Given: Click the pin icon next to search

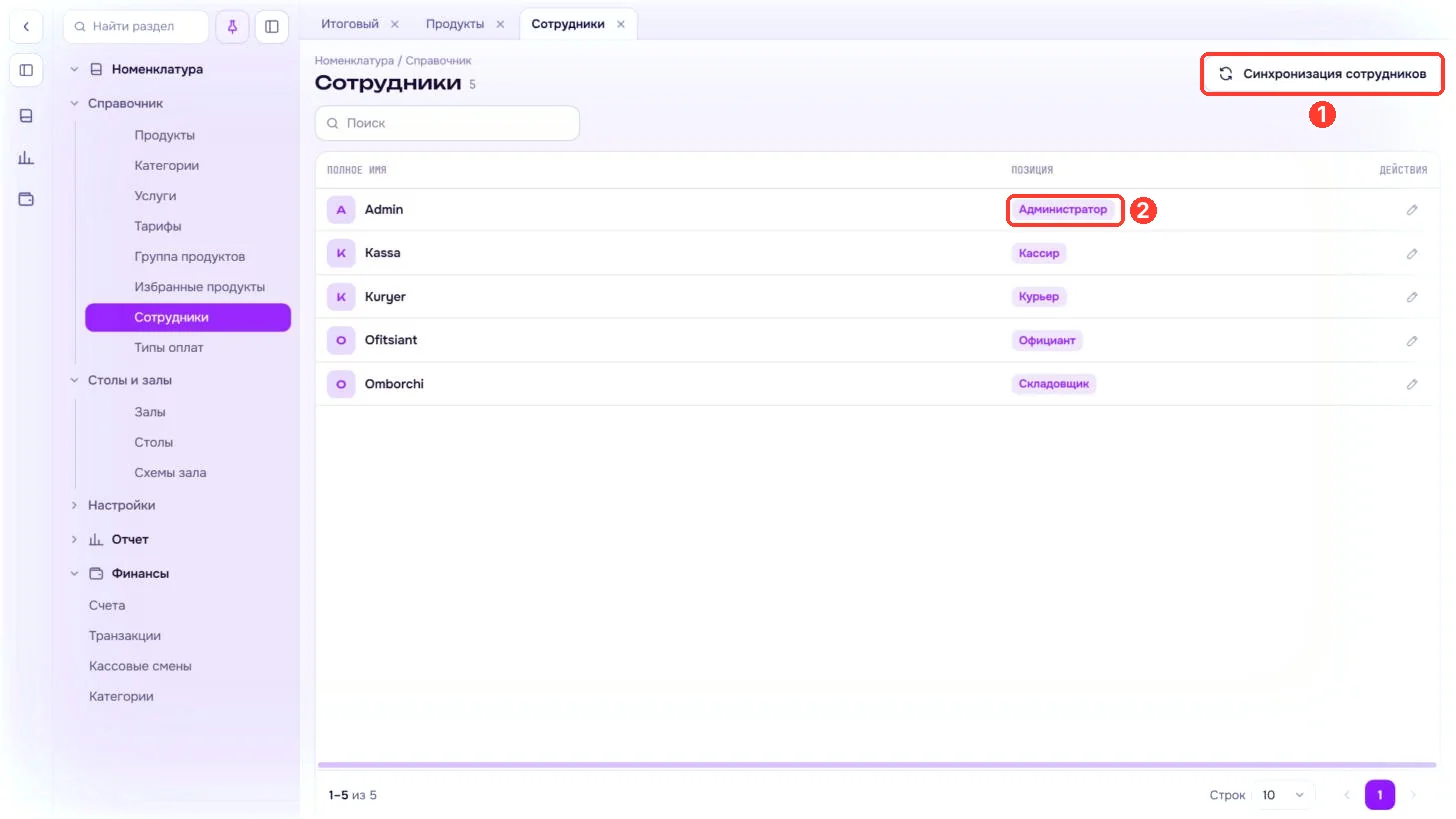Looking at the screenshot, I should point(232,27).
